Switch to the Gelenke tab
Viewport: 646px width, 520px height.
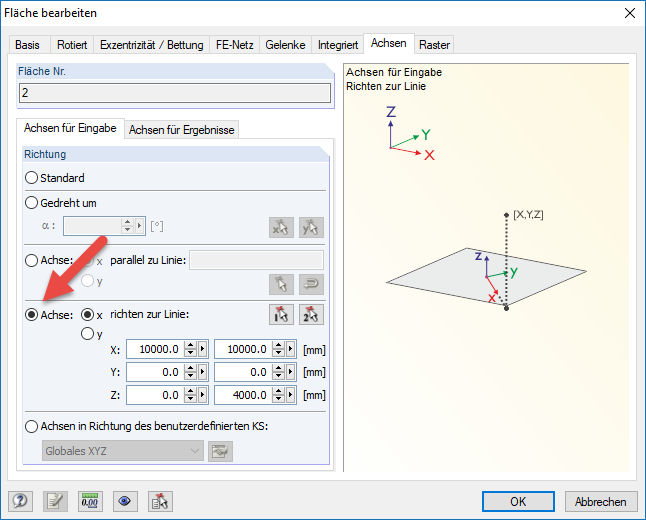[285, 45]
